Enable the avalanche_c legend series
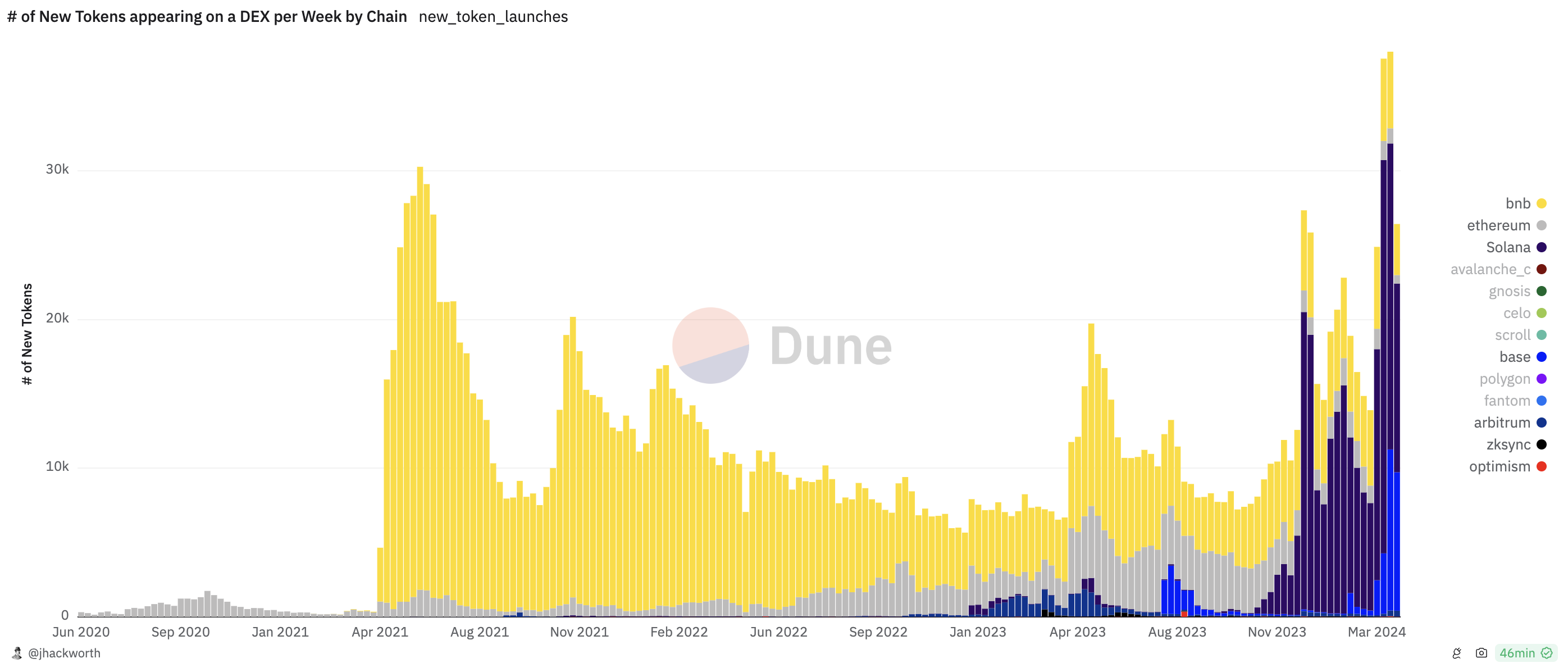The height and width of the screenshot is (672, 1568). (x=1490, y=269)
